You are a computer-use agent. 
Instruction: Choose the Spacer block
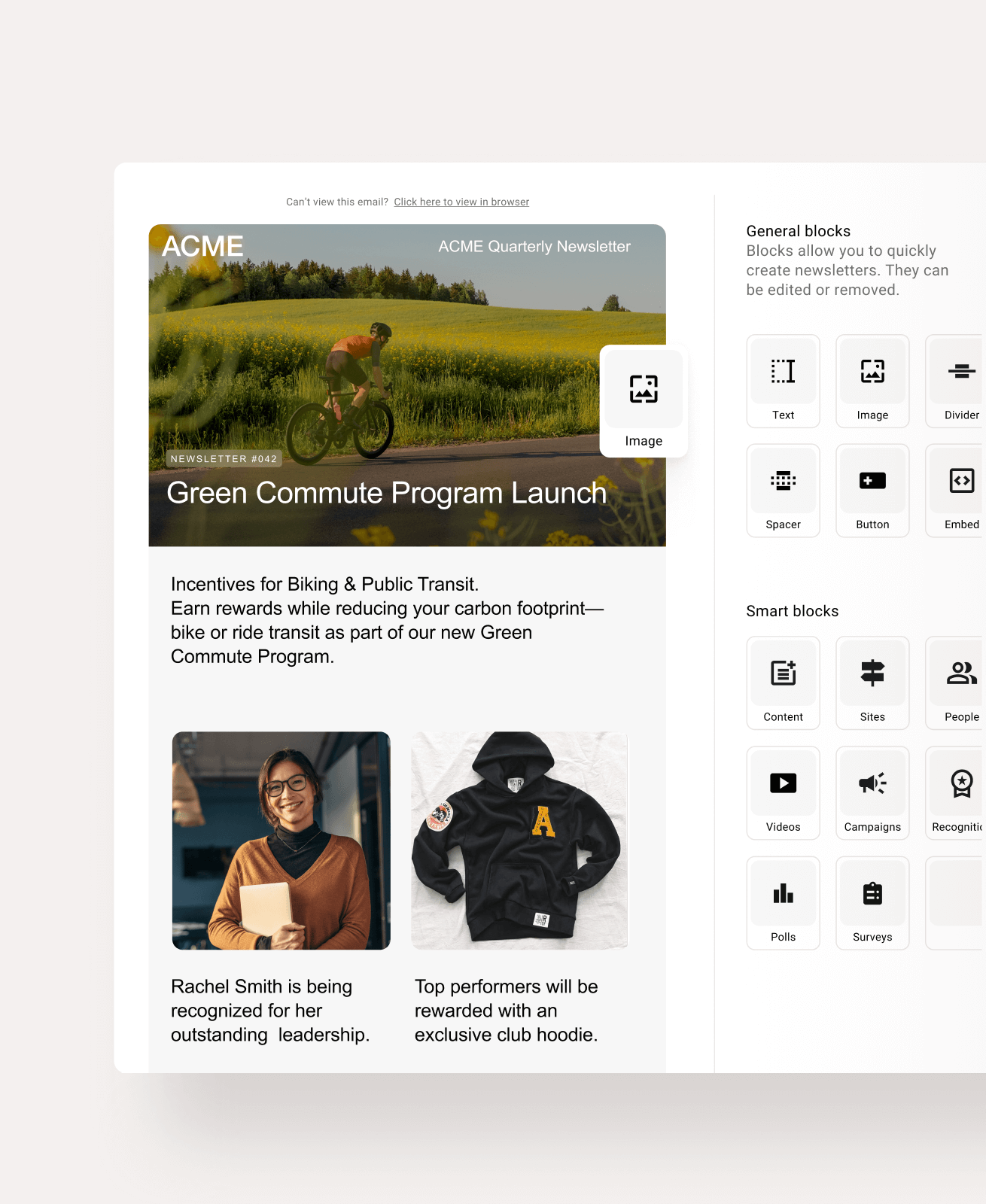(783, 491)
